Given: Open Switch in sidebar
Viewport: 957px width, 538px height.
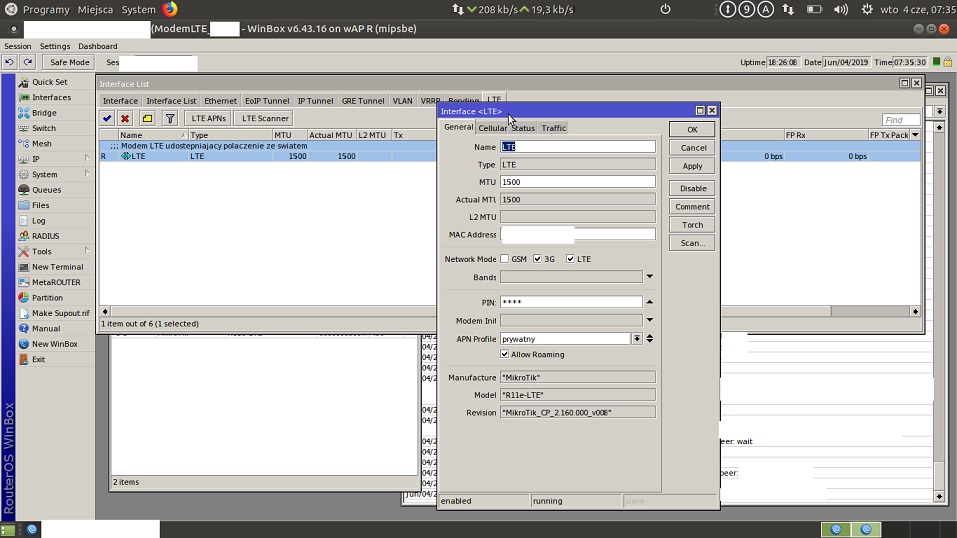Looking at the screenshot, I should (43, 128).
